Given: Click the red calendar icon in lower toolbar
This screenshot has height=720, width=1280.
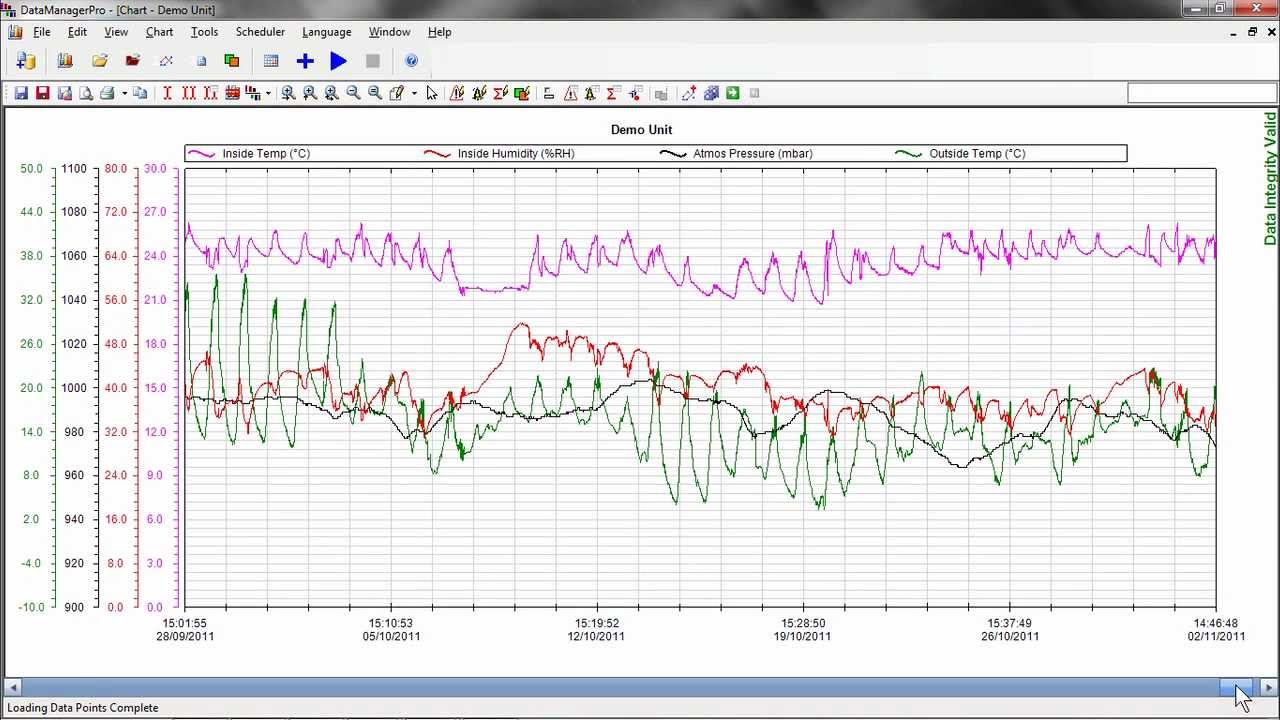Looking at the screenshot, I should coord(232,93).
